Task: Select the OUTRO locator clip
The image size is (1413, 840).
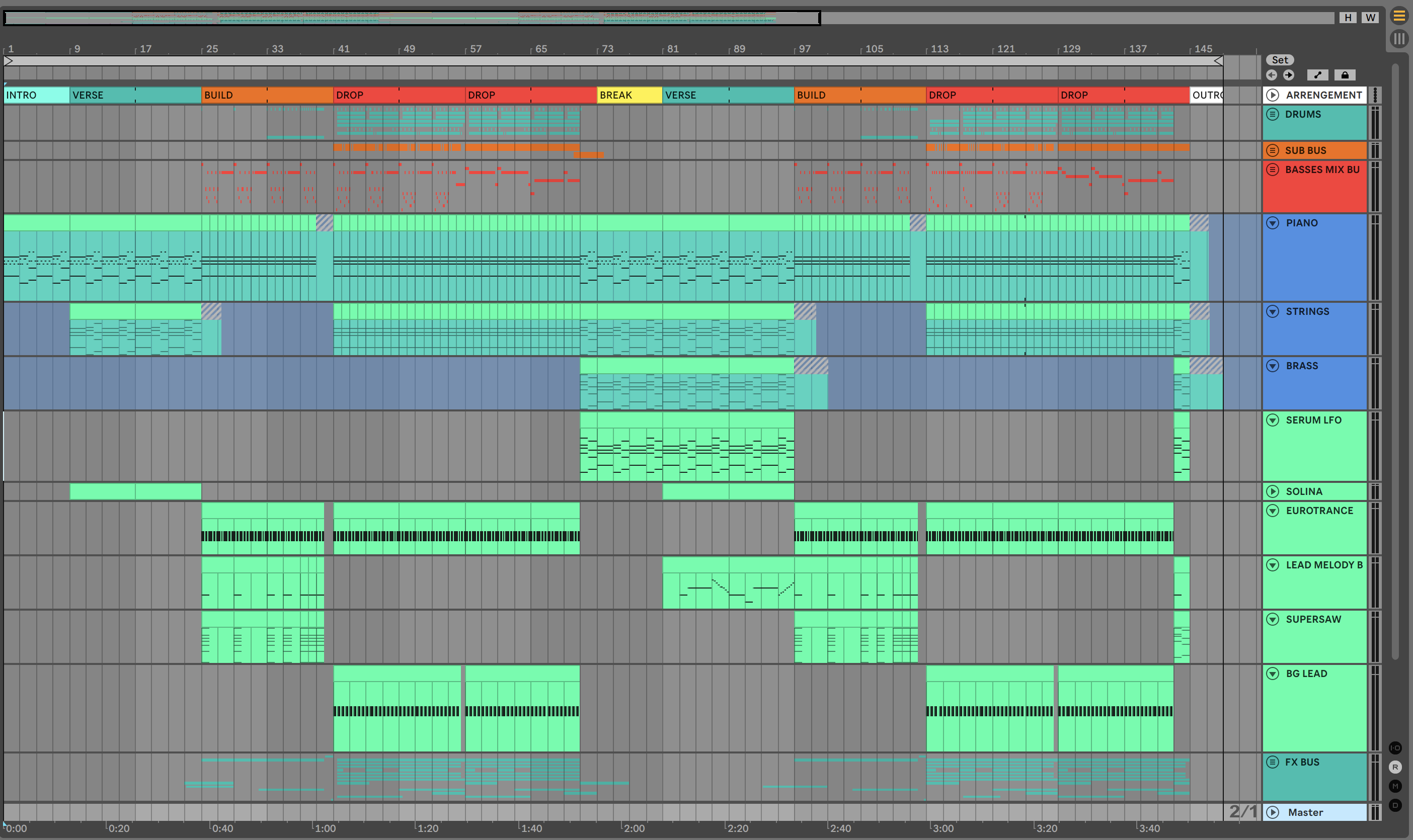Action: point(1206,95)
